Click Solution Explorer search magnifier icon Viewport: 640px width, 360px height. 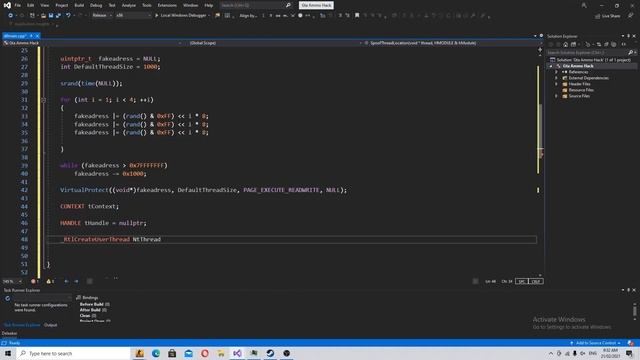coord(631,53)
